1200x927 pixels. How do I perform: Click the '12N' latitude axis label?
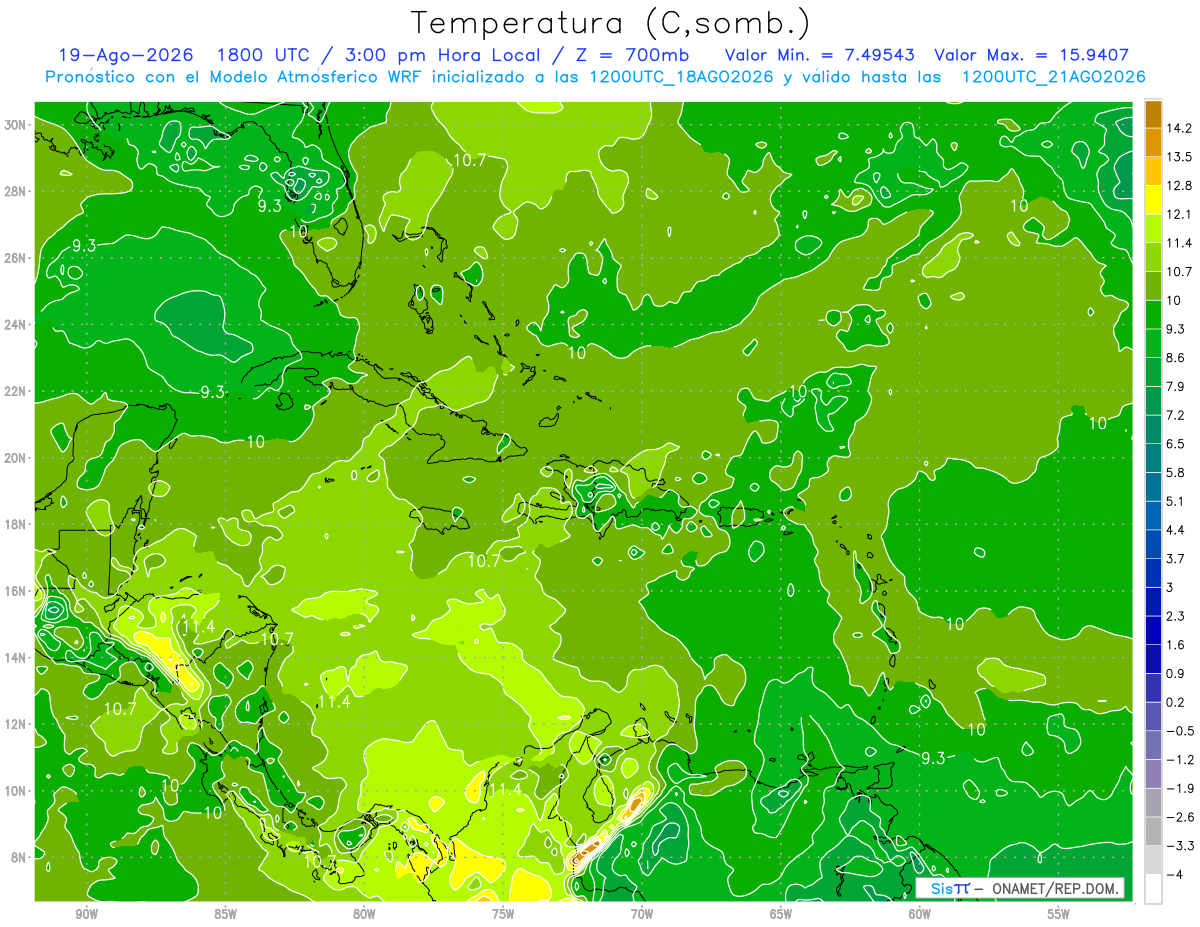tap(15, 724)
